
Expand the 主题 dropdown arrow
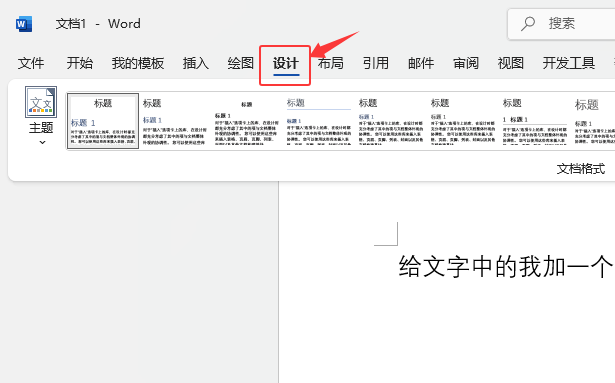pyautogui.click(x=42, y=142)
